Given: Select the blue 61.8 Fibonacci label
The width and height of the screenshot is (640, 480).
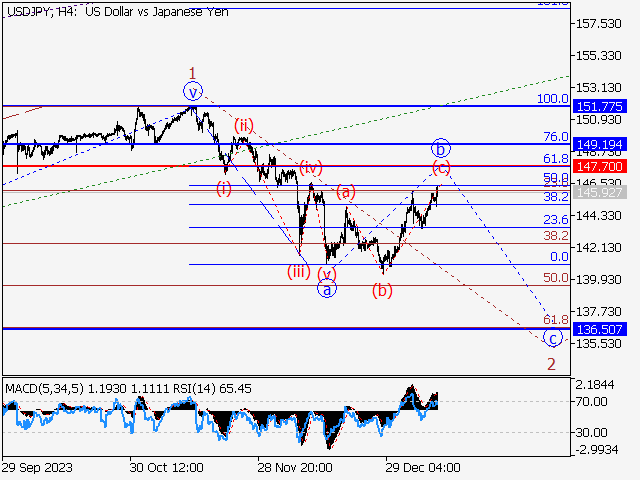Looking at the screenshot, I should [556, 159].
